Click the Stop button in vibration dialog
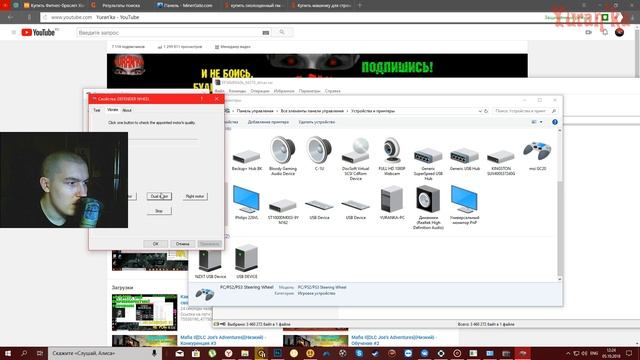Screen dimensions: 640x360 pyautogui.click(x=159, y=211)
